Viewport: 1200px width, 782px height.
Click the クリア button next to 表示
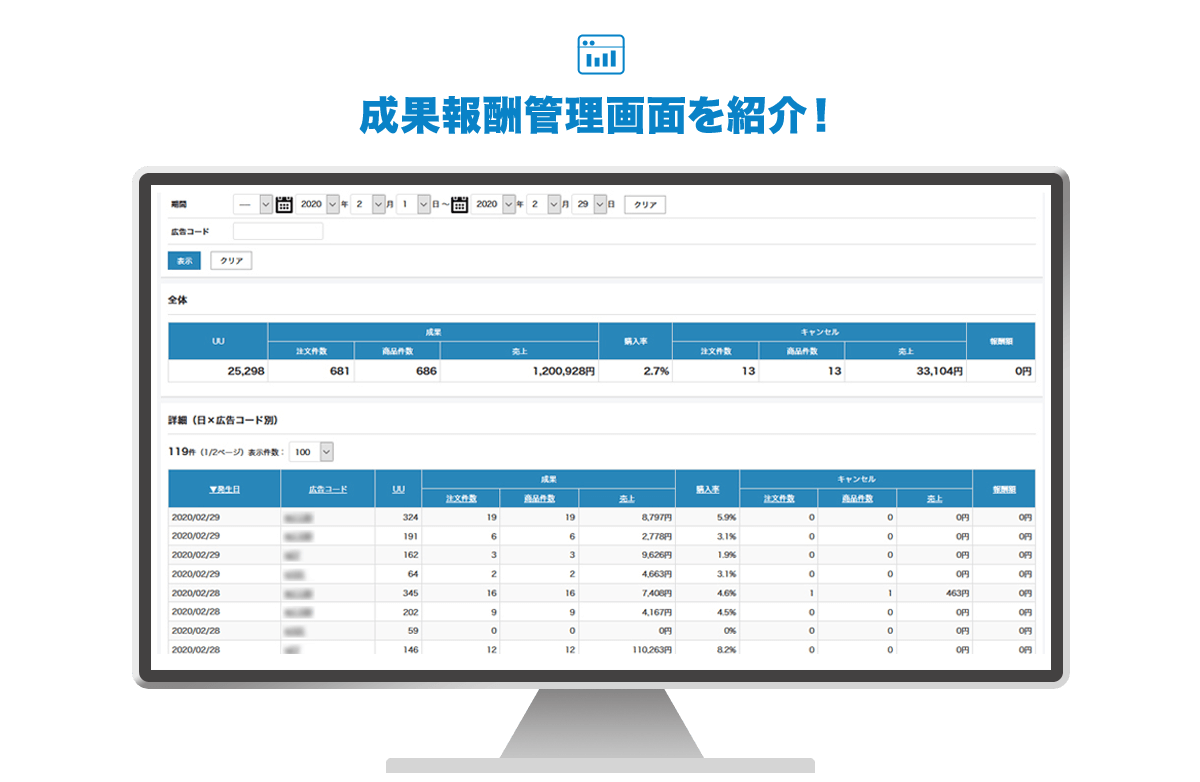point(231,260)
